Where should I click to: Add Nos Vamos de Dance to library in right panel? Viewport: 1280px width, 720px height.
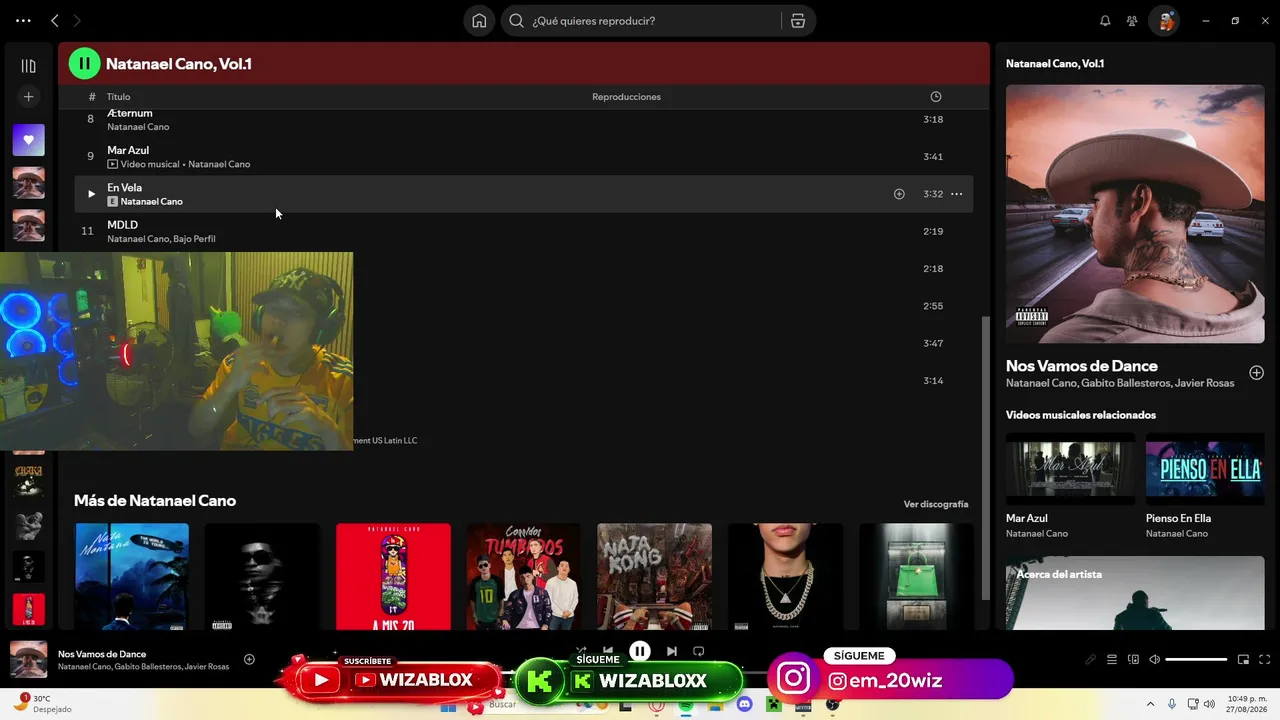coord(1256,373)
